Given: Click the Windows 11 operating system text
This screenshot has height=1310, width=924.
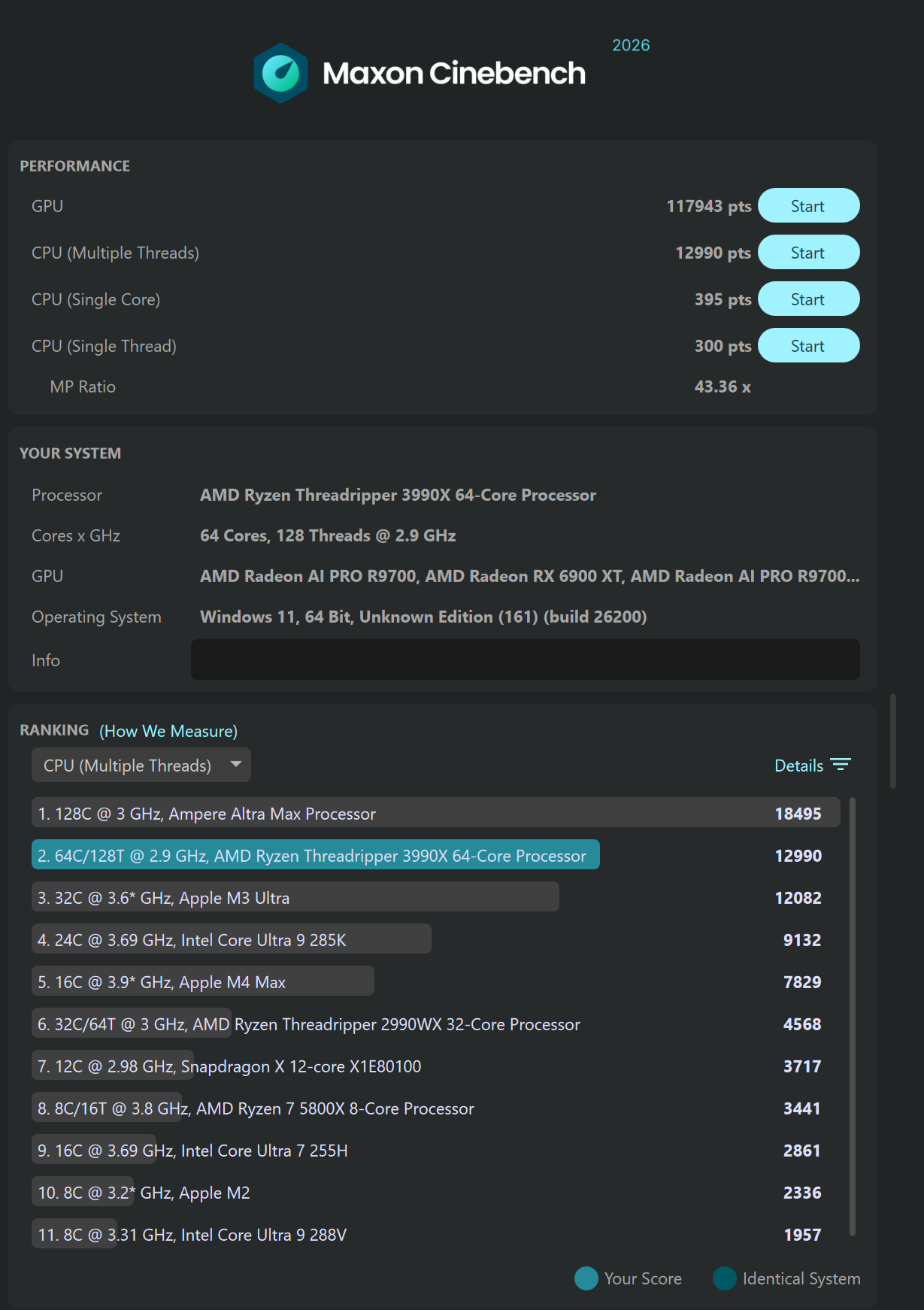Looking at the screenshot, I should click(423, 617).
